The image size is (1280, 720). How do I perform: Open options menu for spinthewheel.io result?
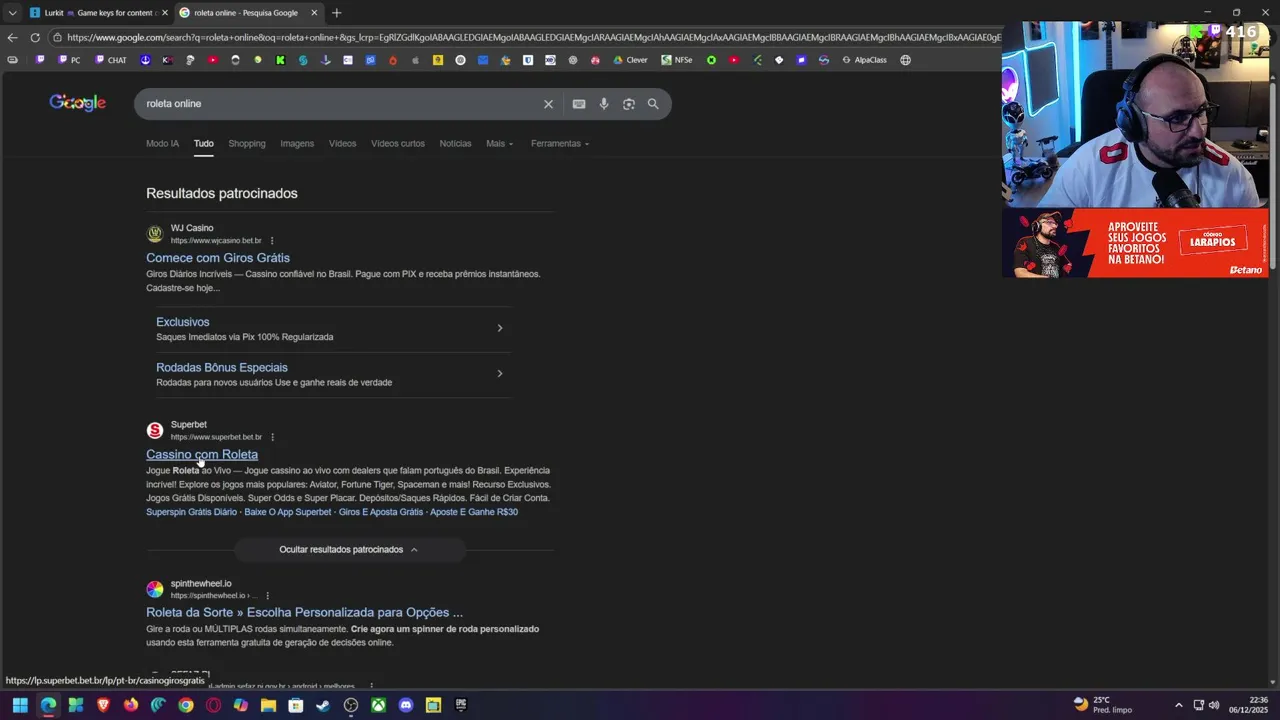(267, 596)
